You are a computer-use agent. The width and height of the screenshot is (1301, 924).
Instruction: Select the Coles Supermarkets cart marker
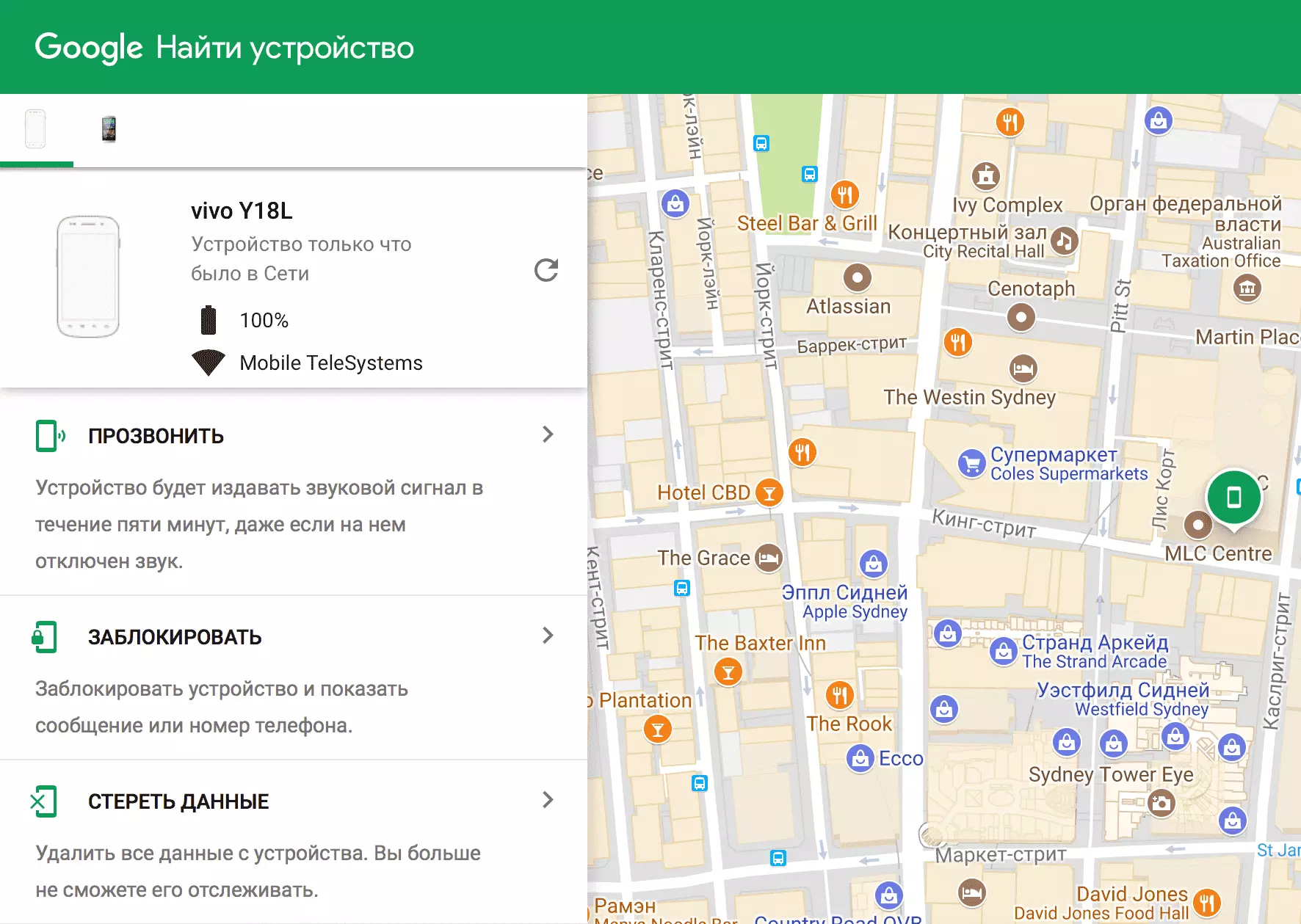tap(972, 463)
